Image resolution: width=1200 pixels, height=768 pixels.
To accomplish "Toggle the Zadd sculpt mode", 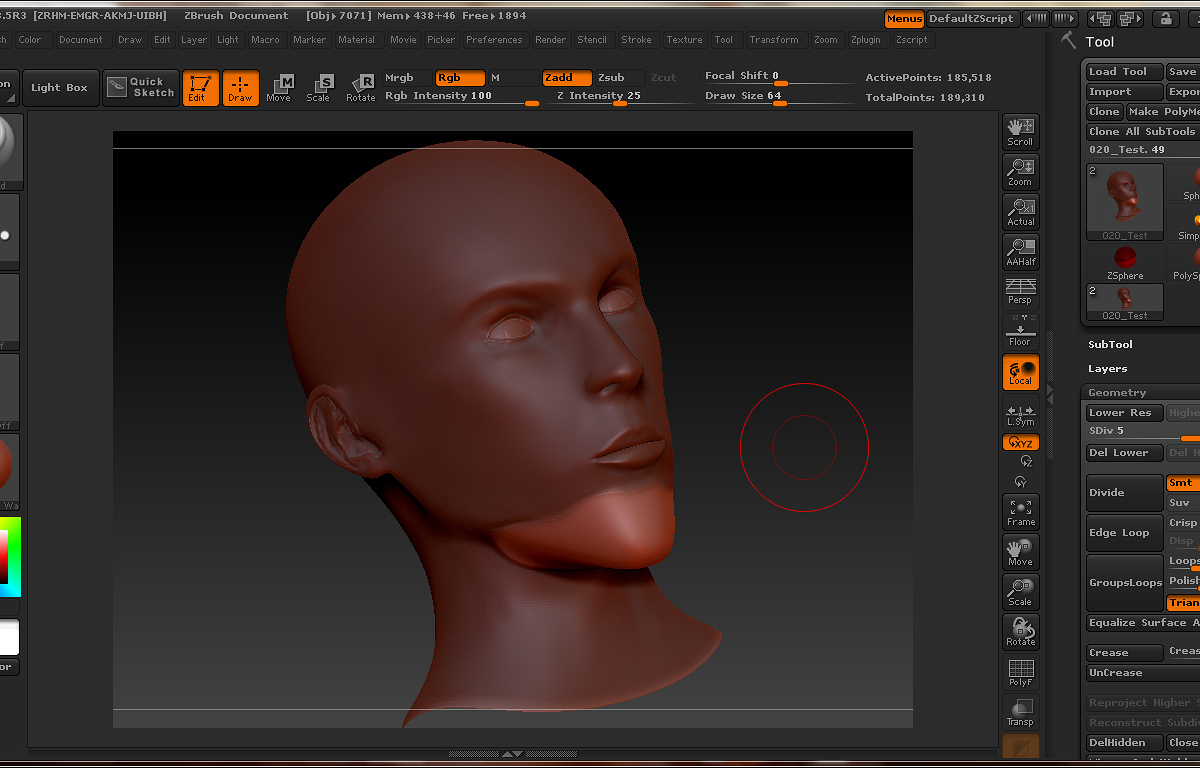I will click(x=566, y=78).
